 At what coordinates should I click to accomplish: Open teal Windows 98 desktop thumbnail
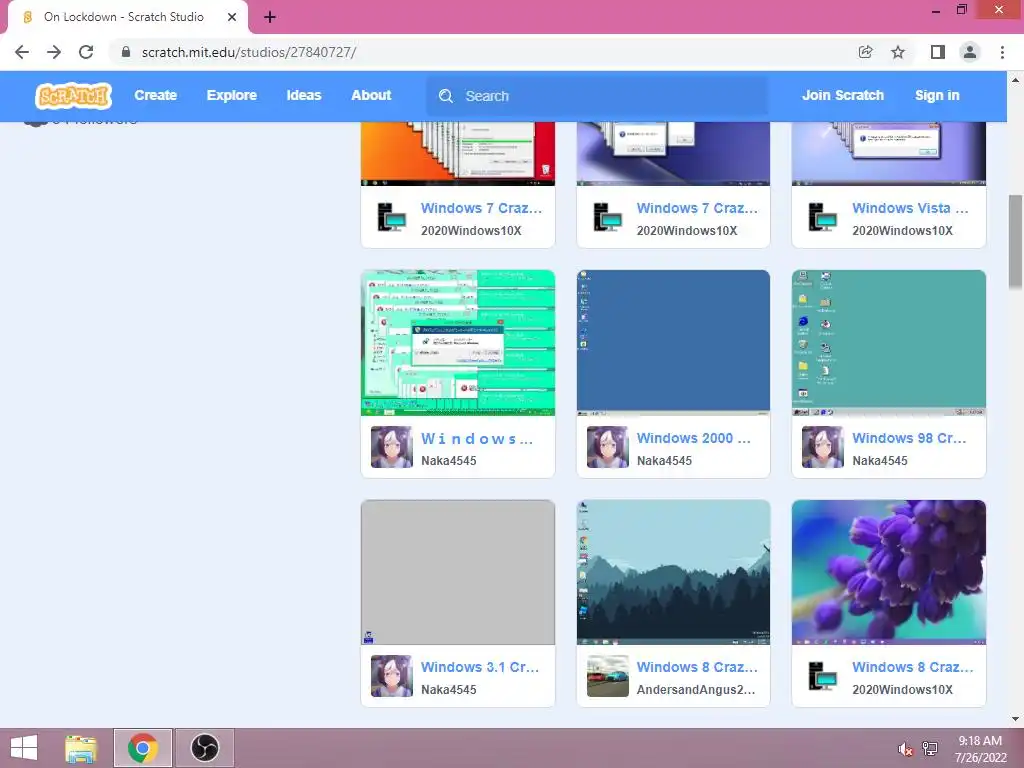[889, 343]
